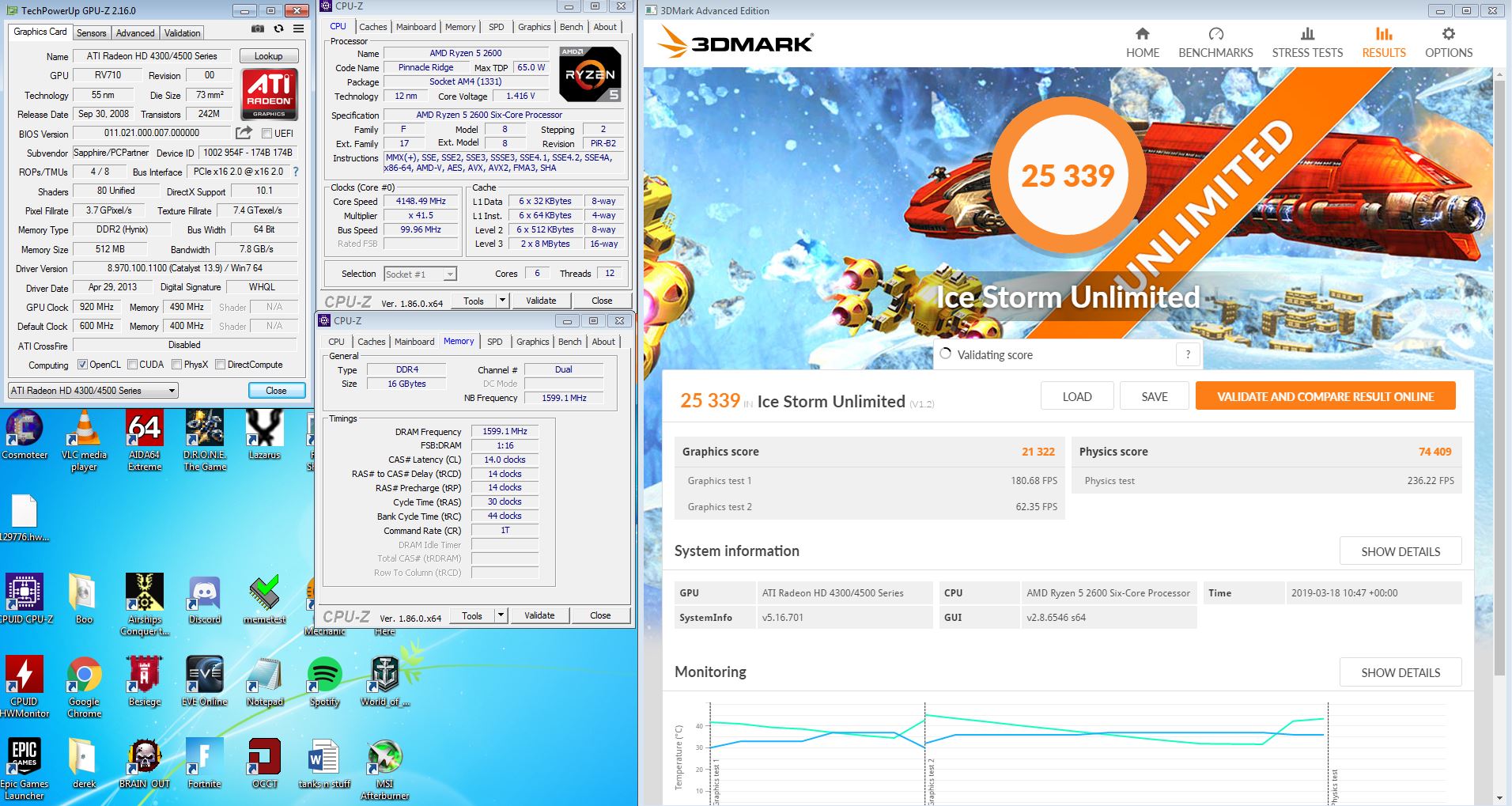Click the validating score help question mark
The height and width of the screenshot is (806, 1512).
click(x=1188, y=354)
